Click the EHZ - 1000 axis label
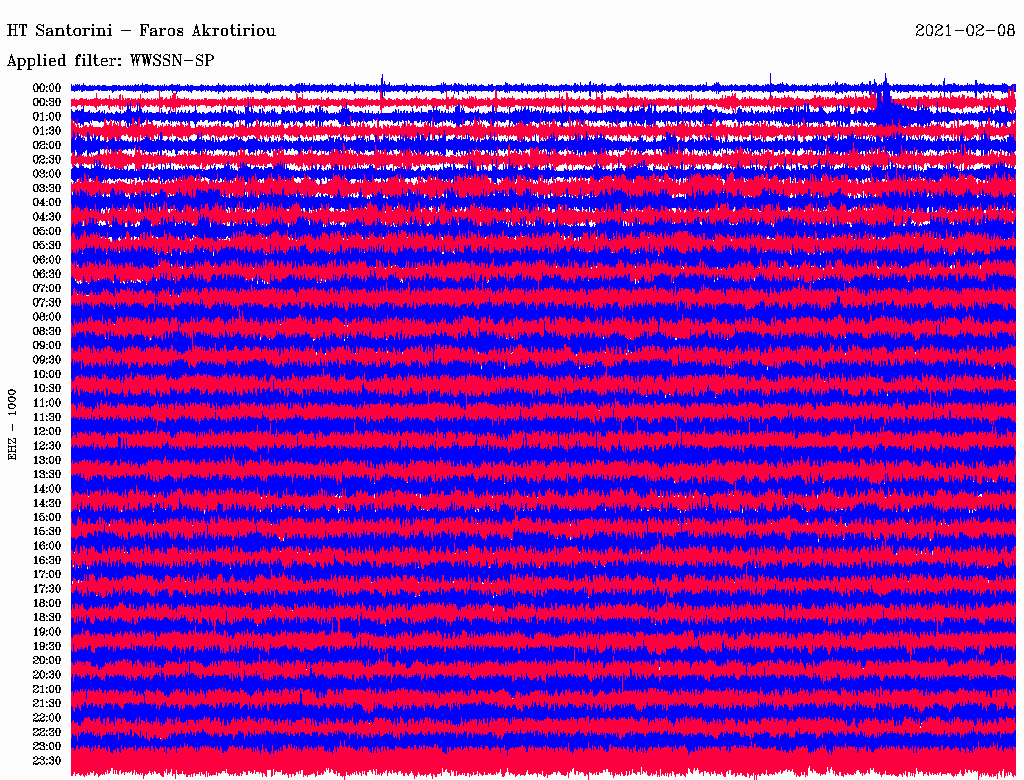1024x780 pixels. (x=13, y=424)
